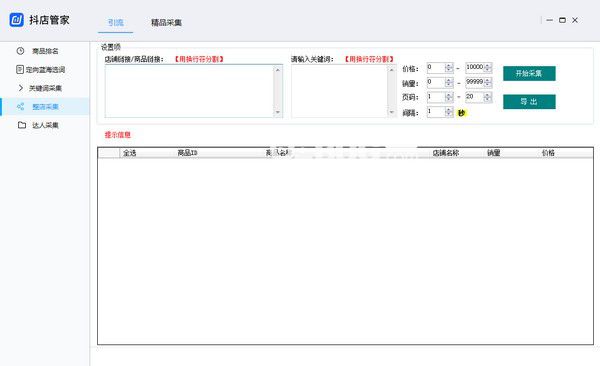The width and height of the screenshot is (600, 366).
Task: Expand the 关键词采集 sidebar chevron
Action: coord(21,88)
